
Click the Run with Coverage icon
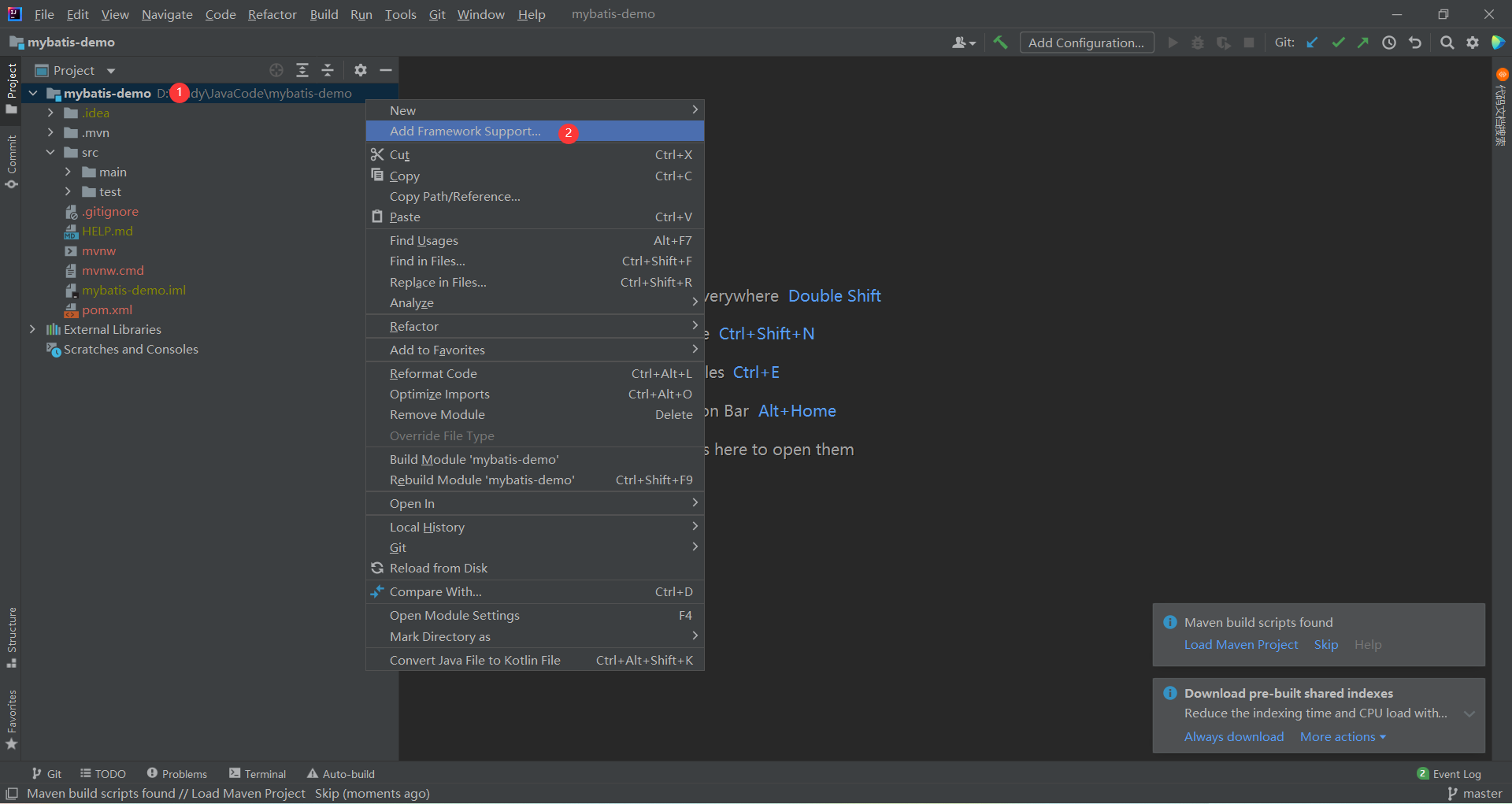click(x=1224, y=43)
